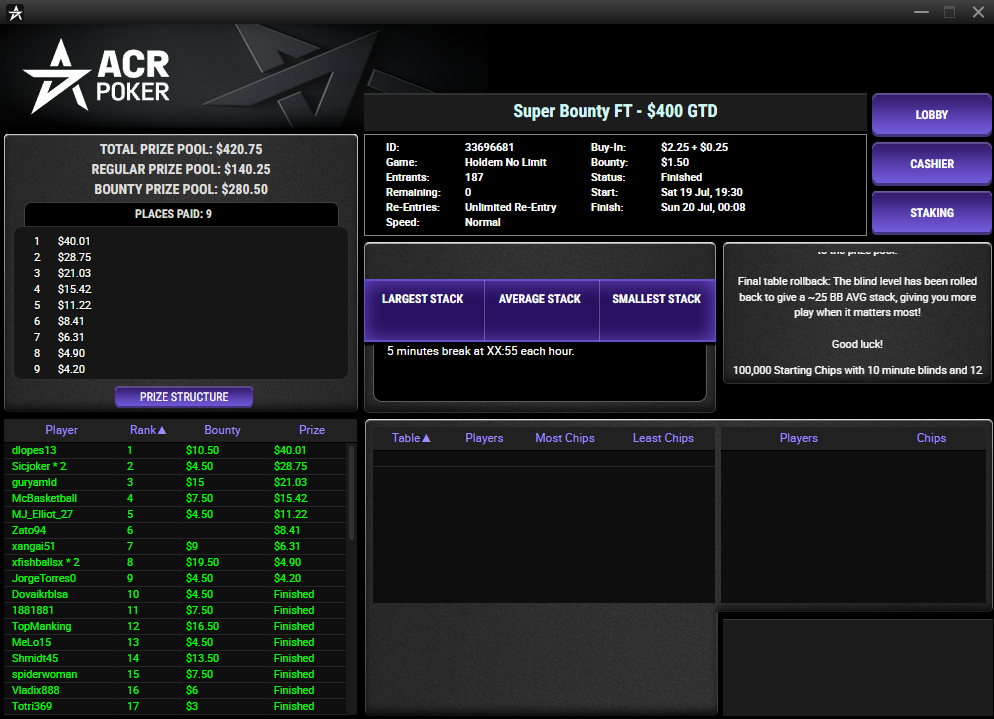The image size is (994, 719).
Task: Click the ACR Poker logo
Action: (96, 77)
